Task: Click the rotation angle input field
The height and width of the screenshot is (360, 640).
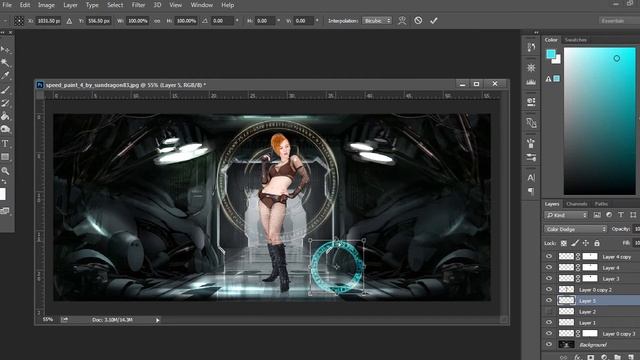Action: coord(222,21)
